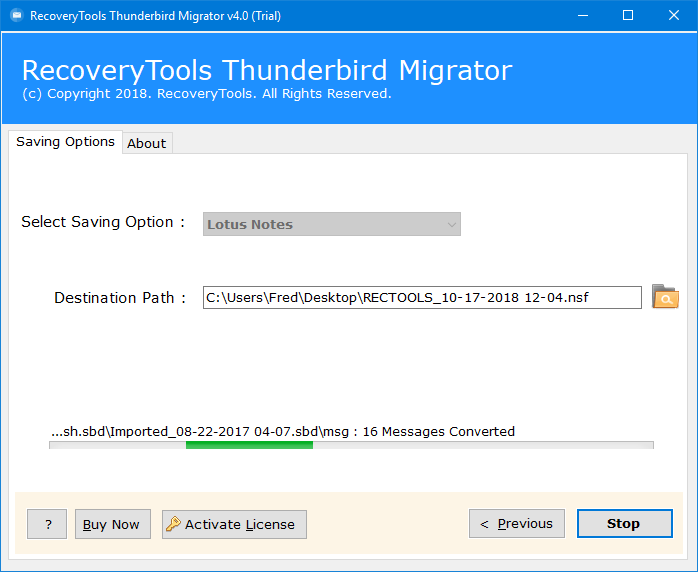Switch to the Saving Options tab
This screenshot has height=572, width=698.
pyautogui.click(x=65, y=142)
